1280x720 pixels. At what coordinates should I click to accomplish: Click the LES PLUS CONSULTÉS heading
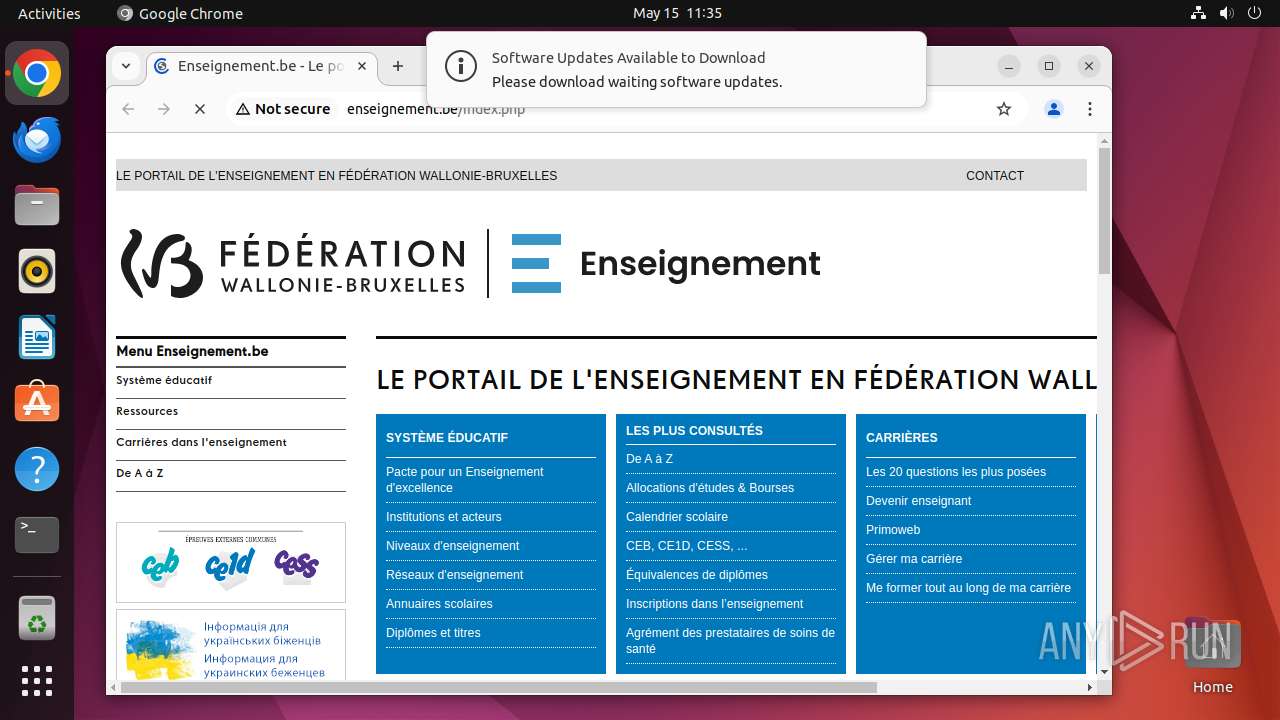pyautogui.click(x=694, y=431)
